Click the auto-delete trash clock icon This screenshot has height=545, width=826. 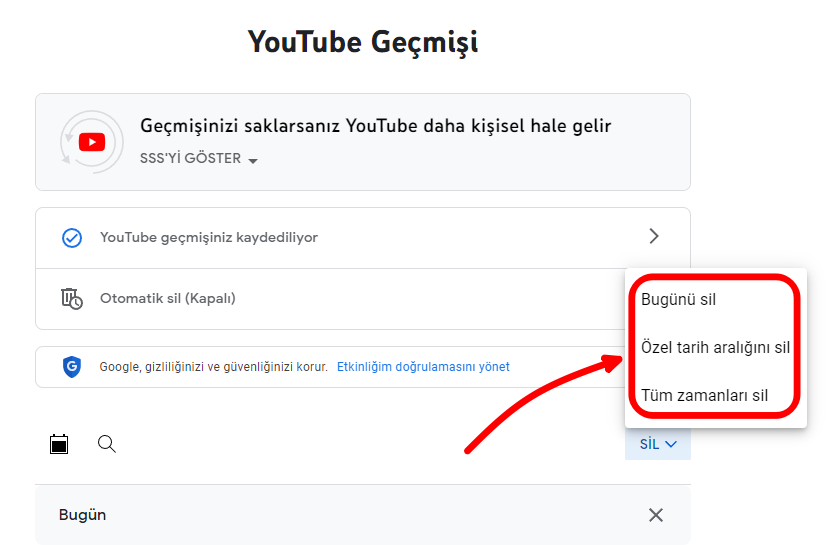click(x=71, y=298)
